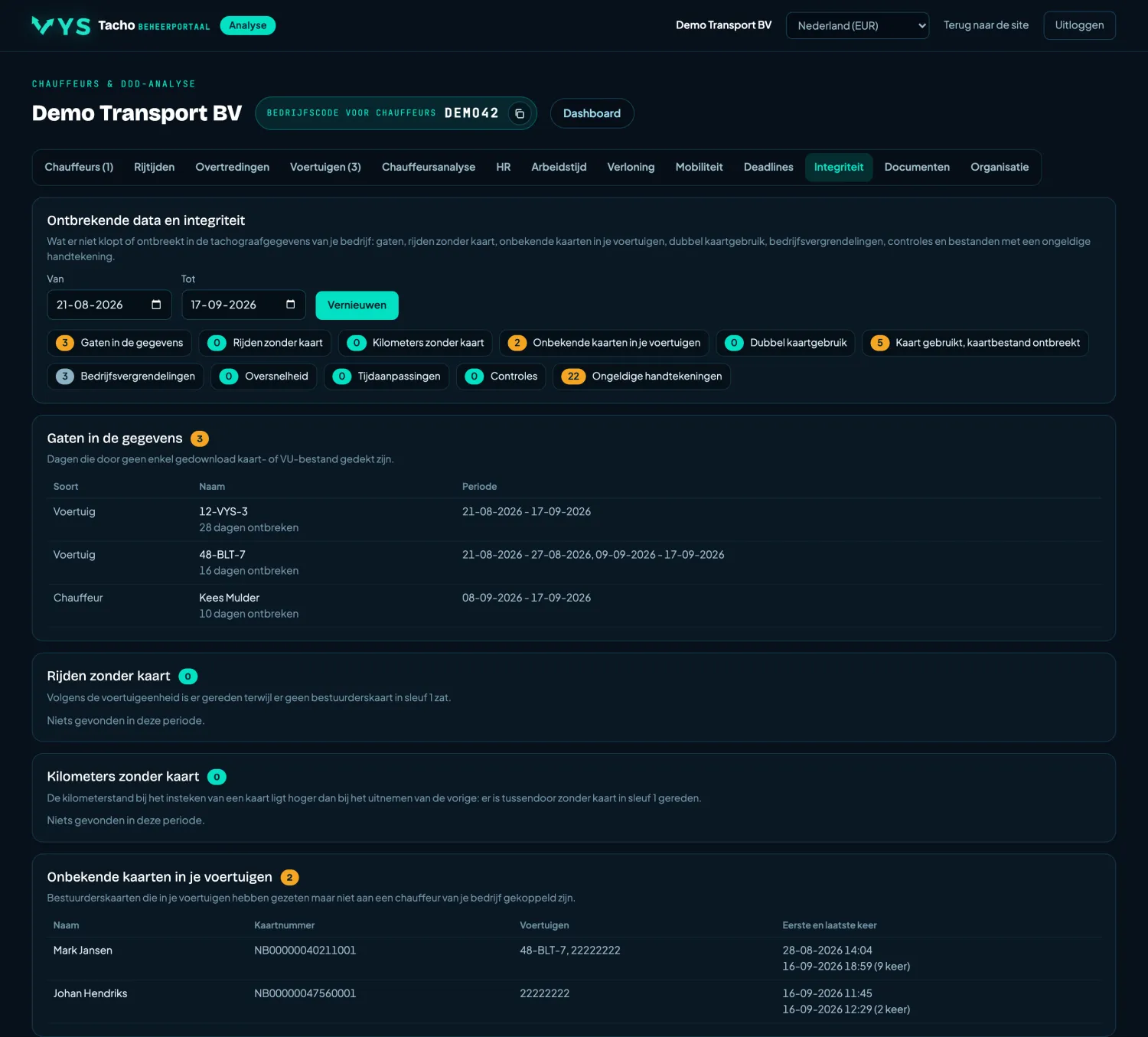Click the Tot date input 17-09-2026
Screen dimensions: 1148x1037
(243, 305)
